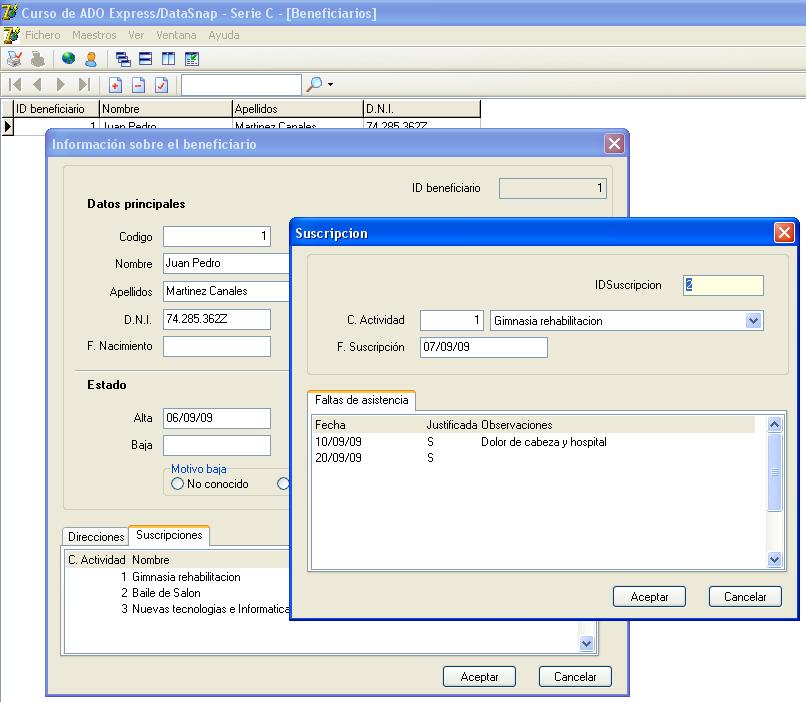Click Aceptar in Suscripcion dialog
806x702 pixels.
pos(649,596)
